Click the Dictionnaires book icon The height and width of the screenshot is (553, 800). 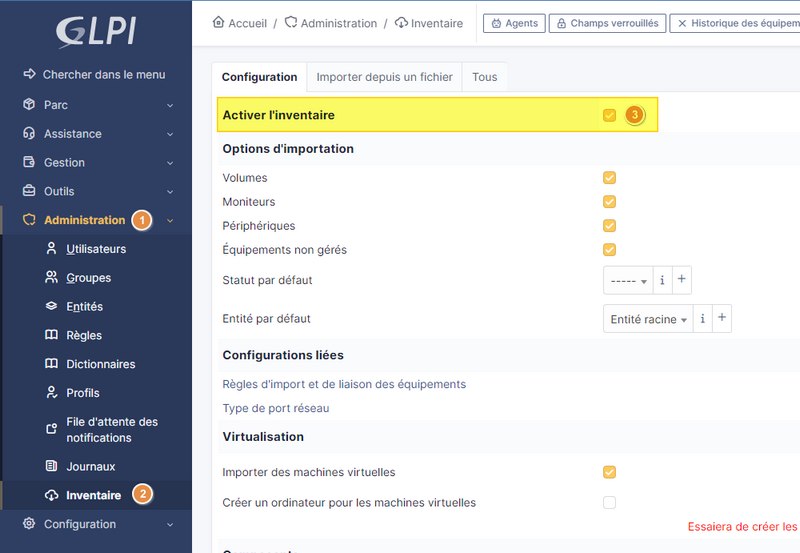tap(51, 363)
